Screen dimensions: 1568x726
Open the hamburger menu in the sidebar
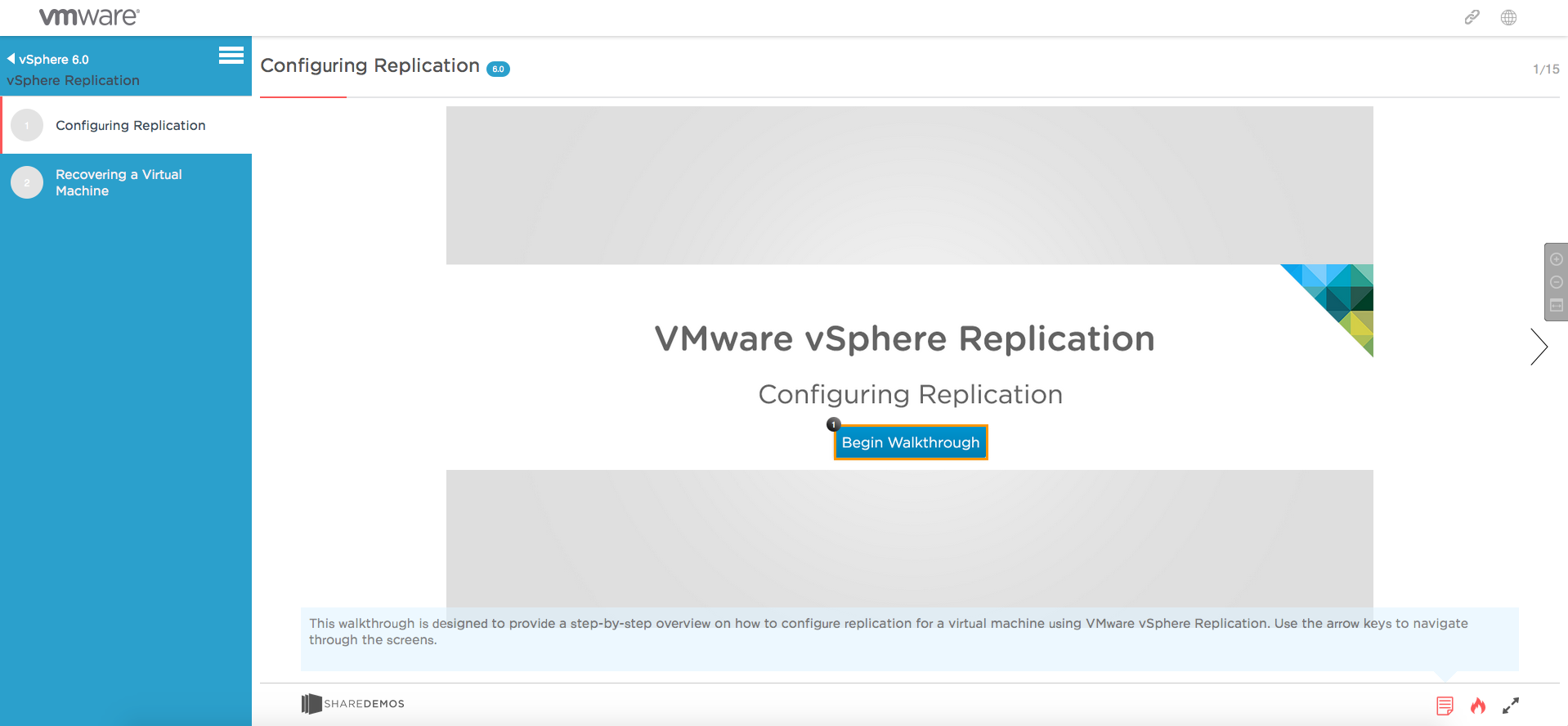[231, 55]
